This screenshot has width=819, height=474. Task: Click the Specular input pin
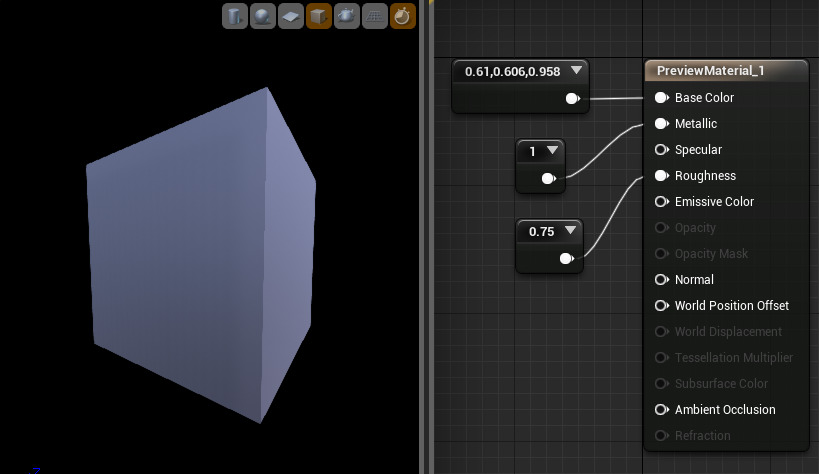661,150
